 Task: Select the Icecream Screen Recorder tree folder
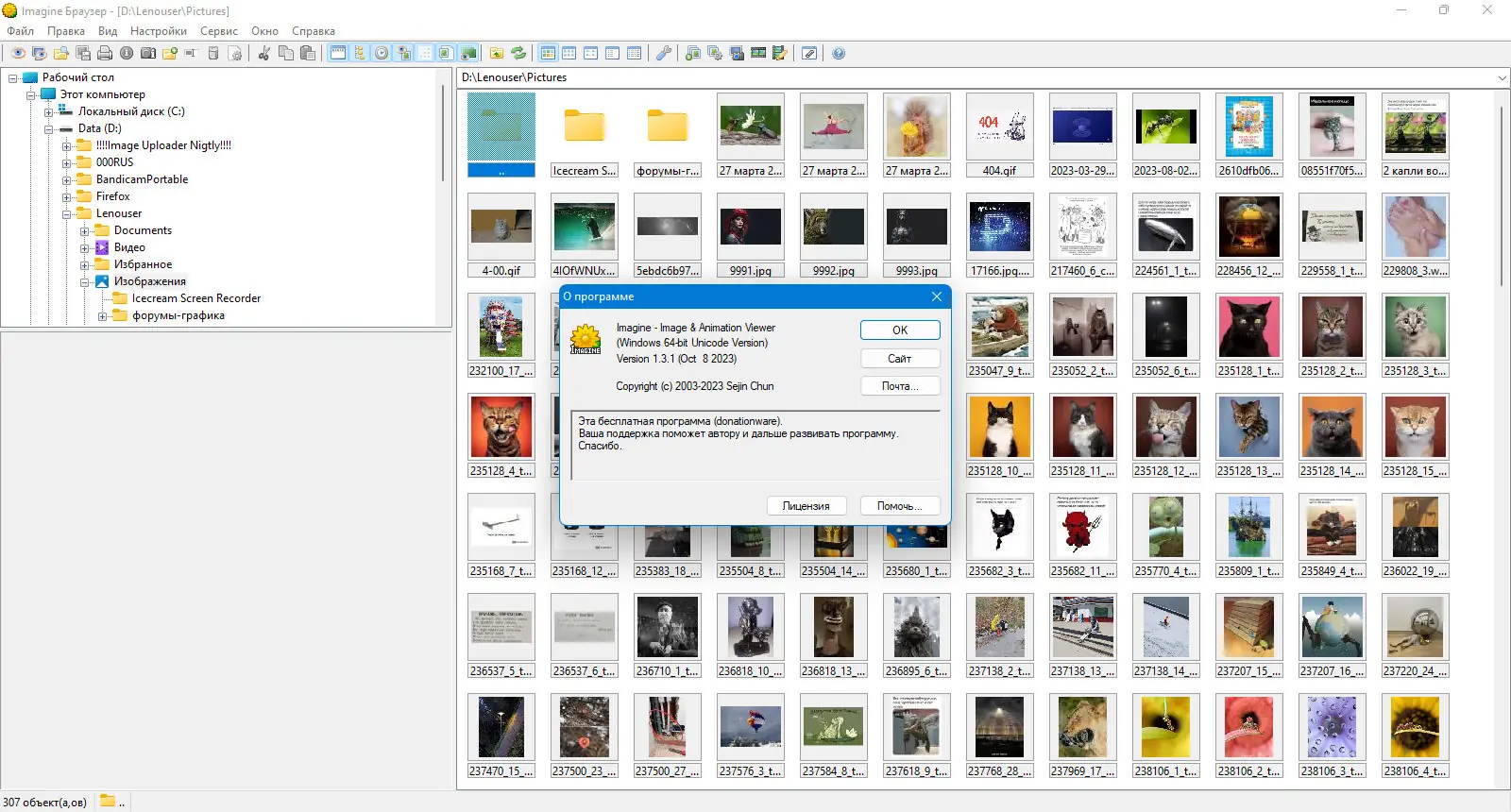tap(195, 298)
